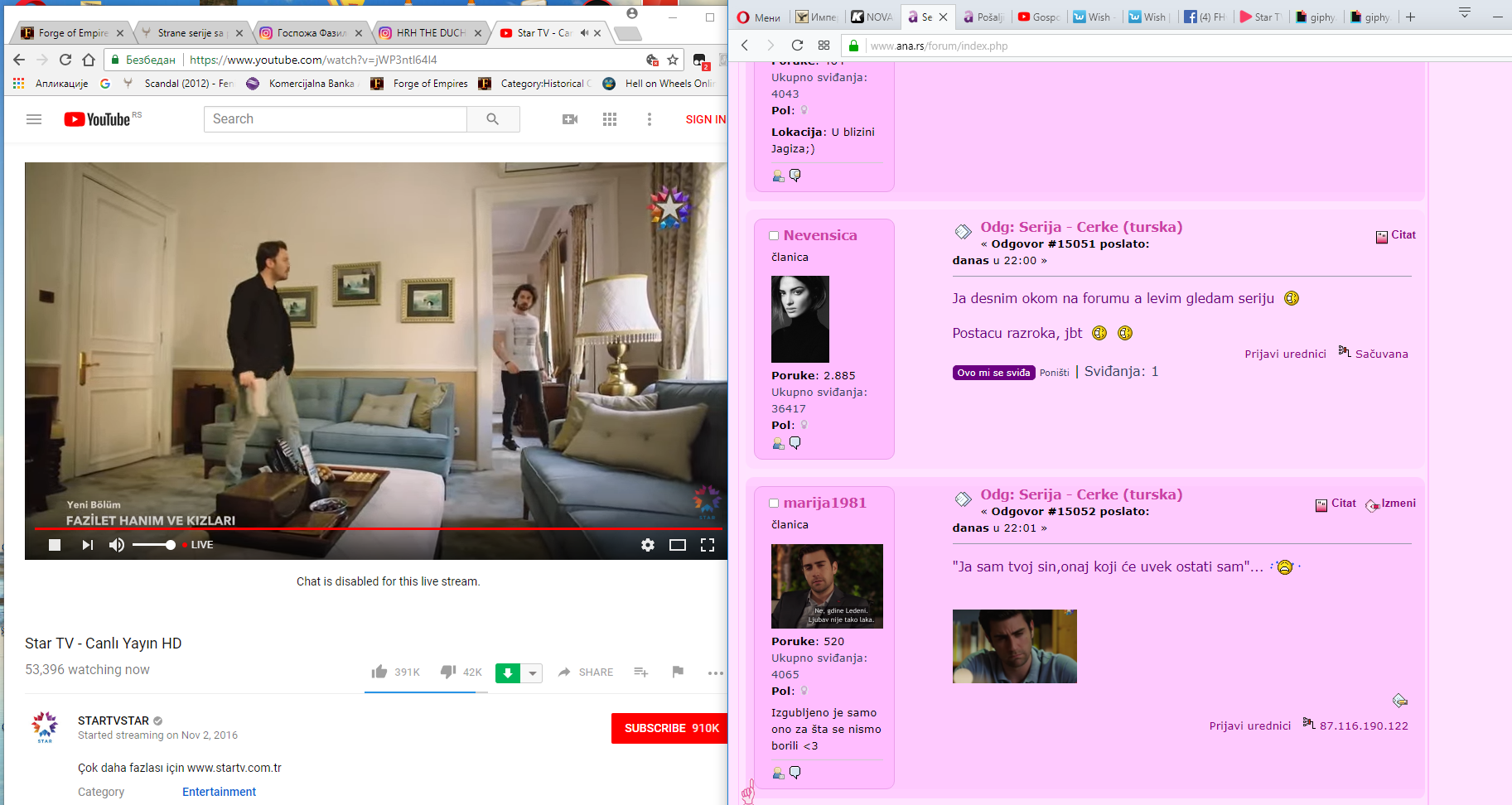Open a new Opera tab

click(x=1410, y=17)
